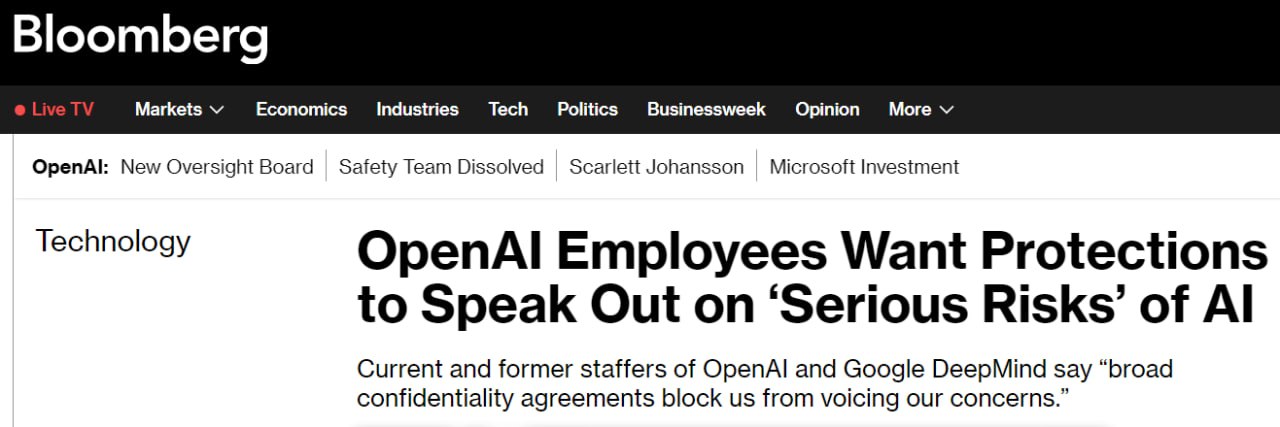
Task: Select Tech in the navigation bar
Action: 508,110
